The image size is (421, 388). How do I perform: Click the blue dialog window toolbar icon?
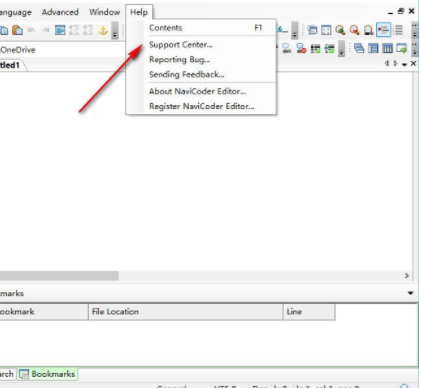pyautogui.click(x=60, y=30)
